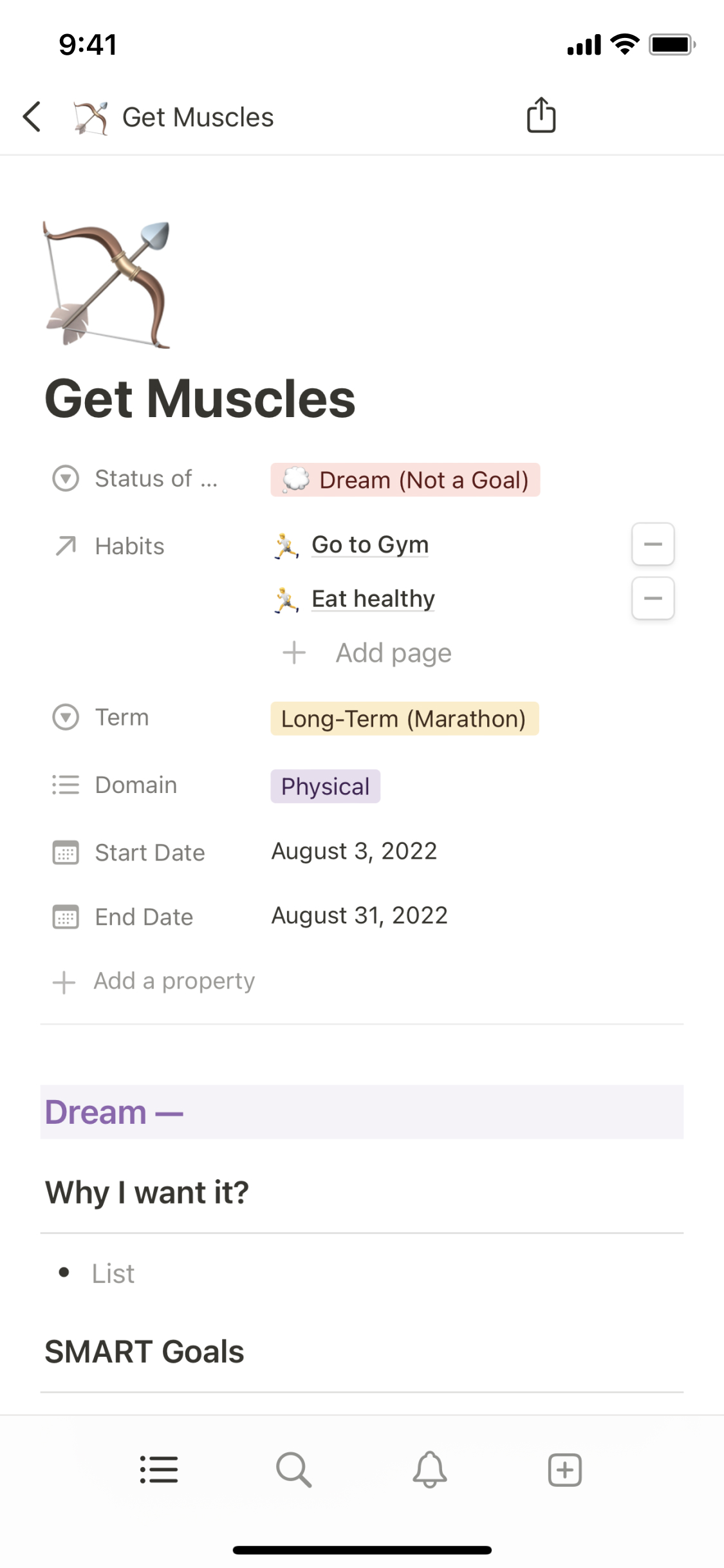
Task: Open the page list sidebar icon
Action: pyautogui.click(x=159, y=1470)
